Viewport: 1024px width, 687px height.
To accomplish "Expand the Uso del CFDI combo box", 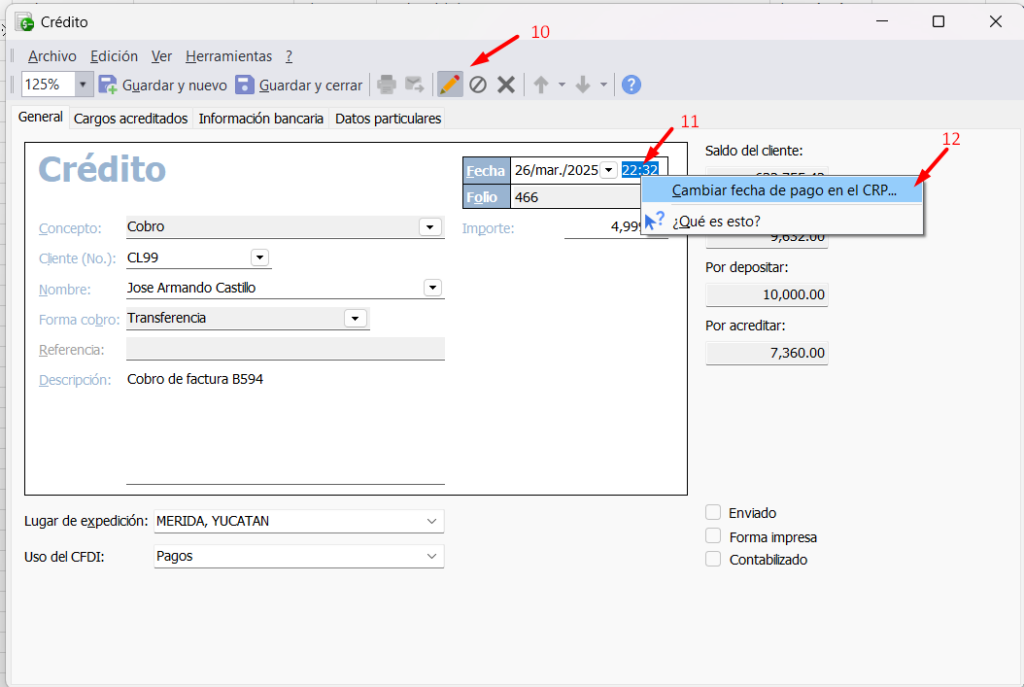I will 431,556.
